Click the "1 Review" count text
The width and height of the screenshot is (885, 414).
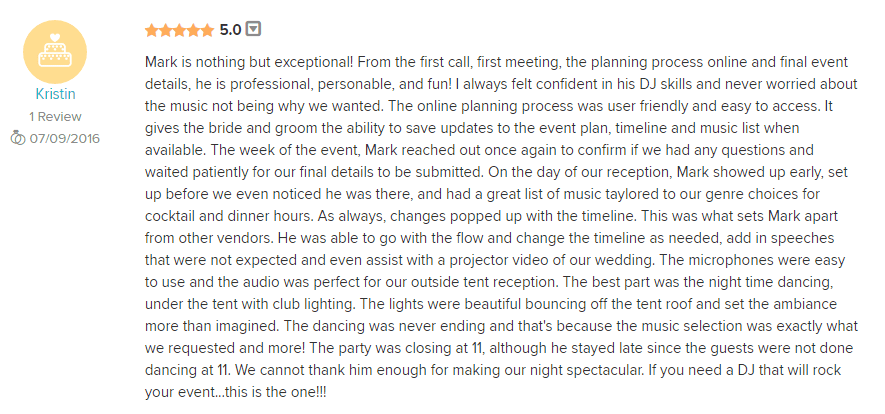coord(55,117)
